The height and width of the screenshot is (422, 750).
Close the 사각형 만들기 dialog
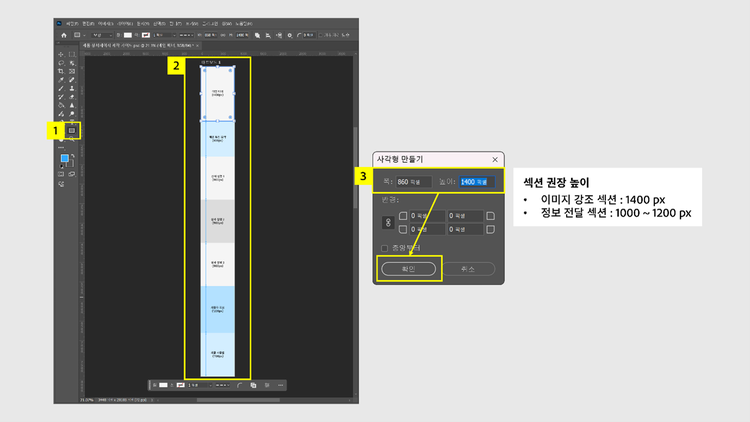[x=495, y=159]
